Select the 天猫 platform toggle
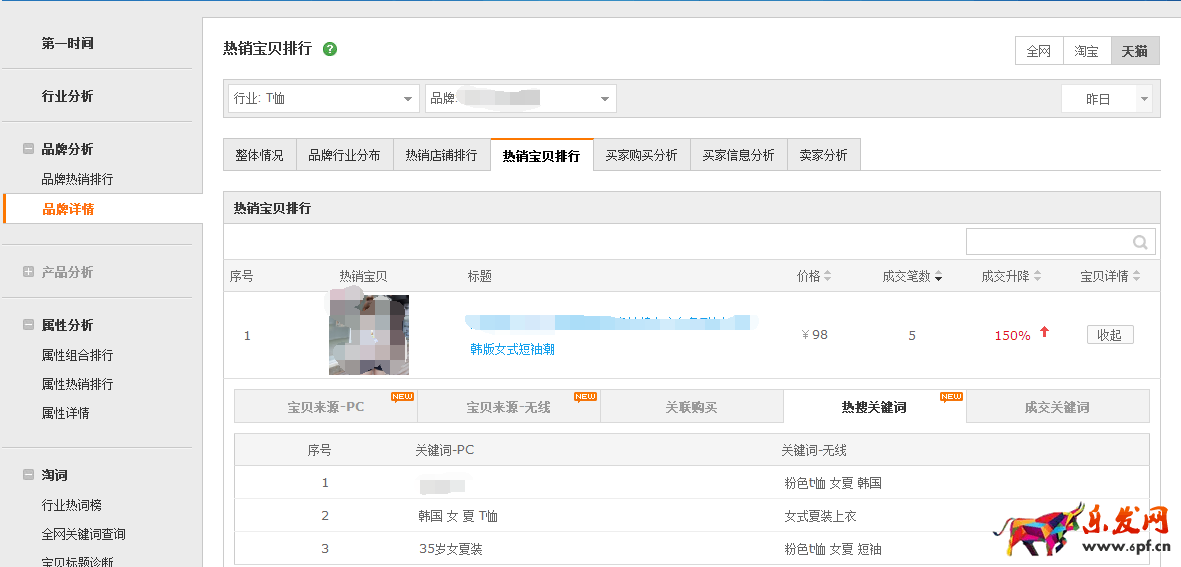The width and height of the screenshot is (1181, 567). click(1134, 51)
